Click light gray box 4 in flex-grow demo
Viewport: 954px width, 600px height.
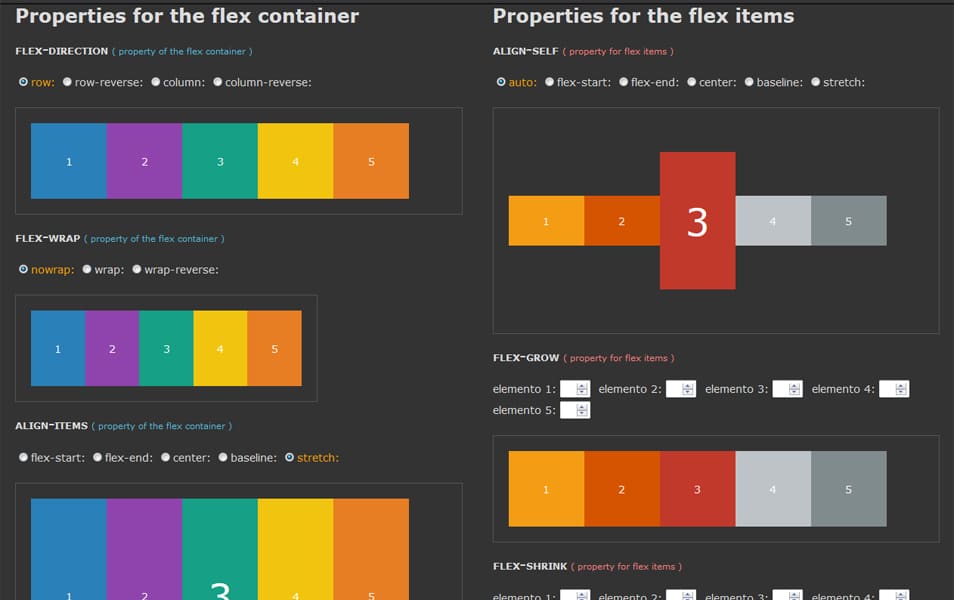[x=773, y=489]
